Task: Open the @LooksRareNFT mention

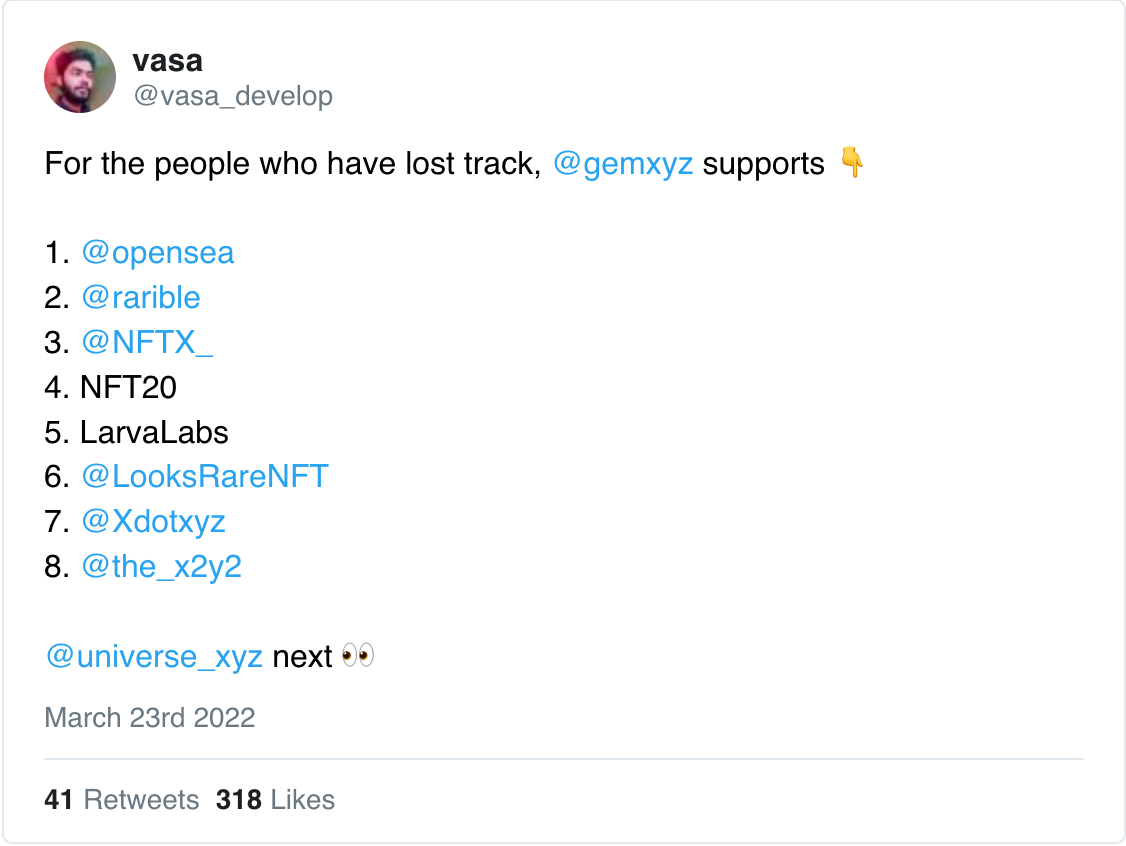Action: click(x=204, y=477)
